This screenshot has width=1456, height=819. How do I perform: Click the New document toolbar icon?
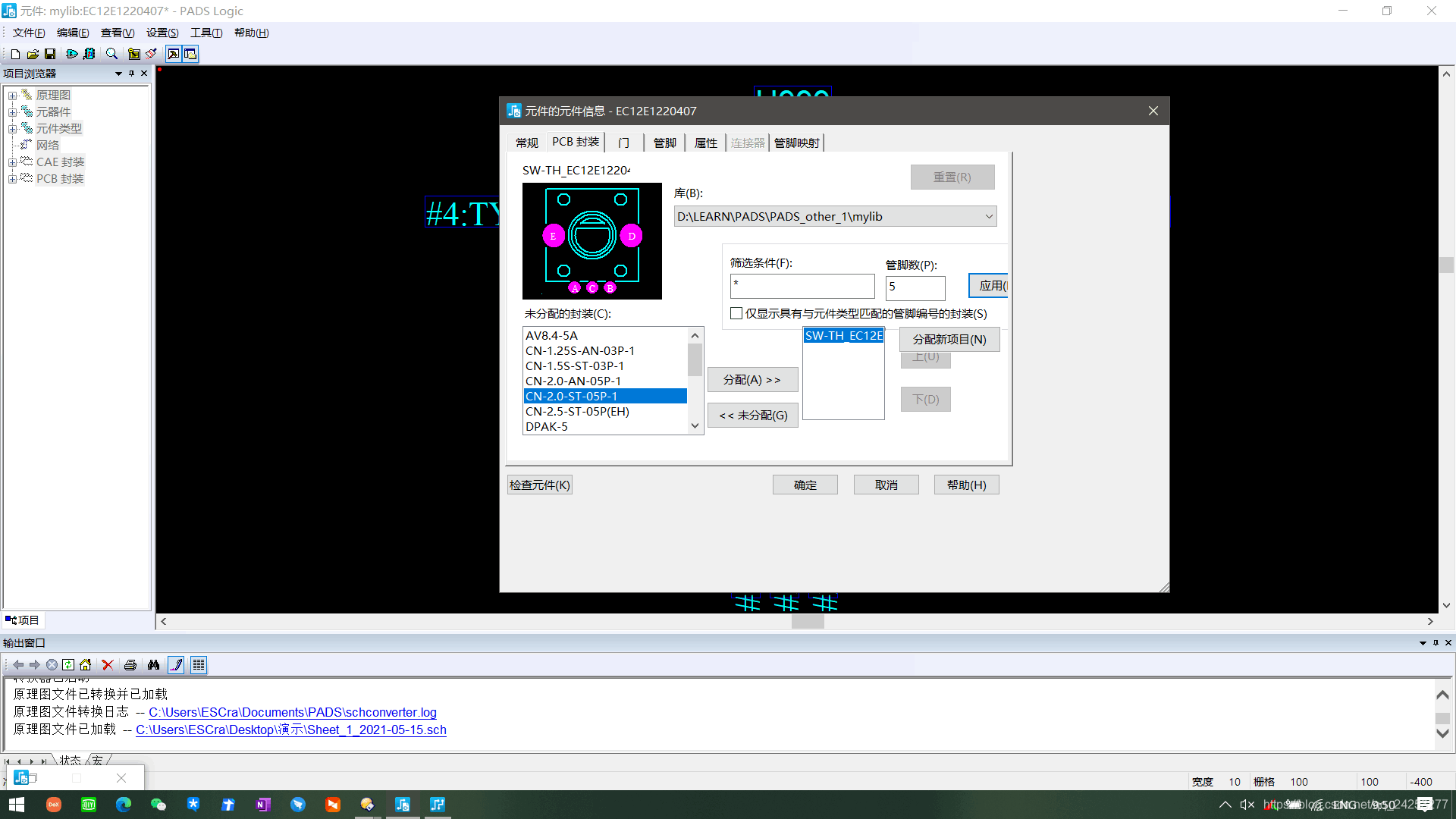tap(15, 54)
